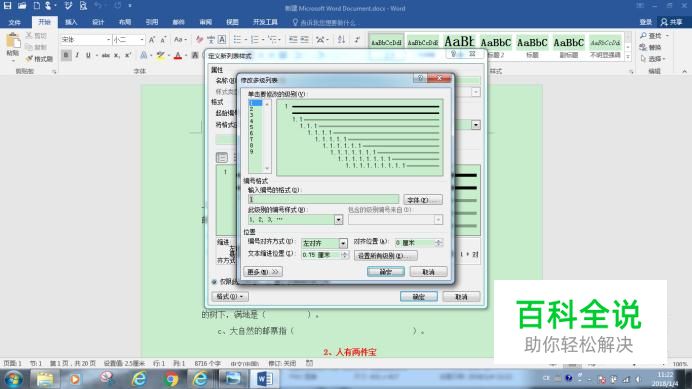Click the Copy icon in clipboard group
692x389 pixels.
click(29, 47)
